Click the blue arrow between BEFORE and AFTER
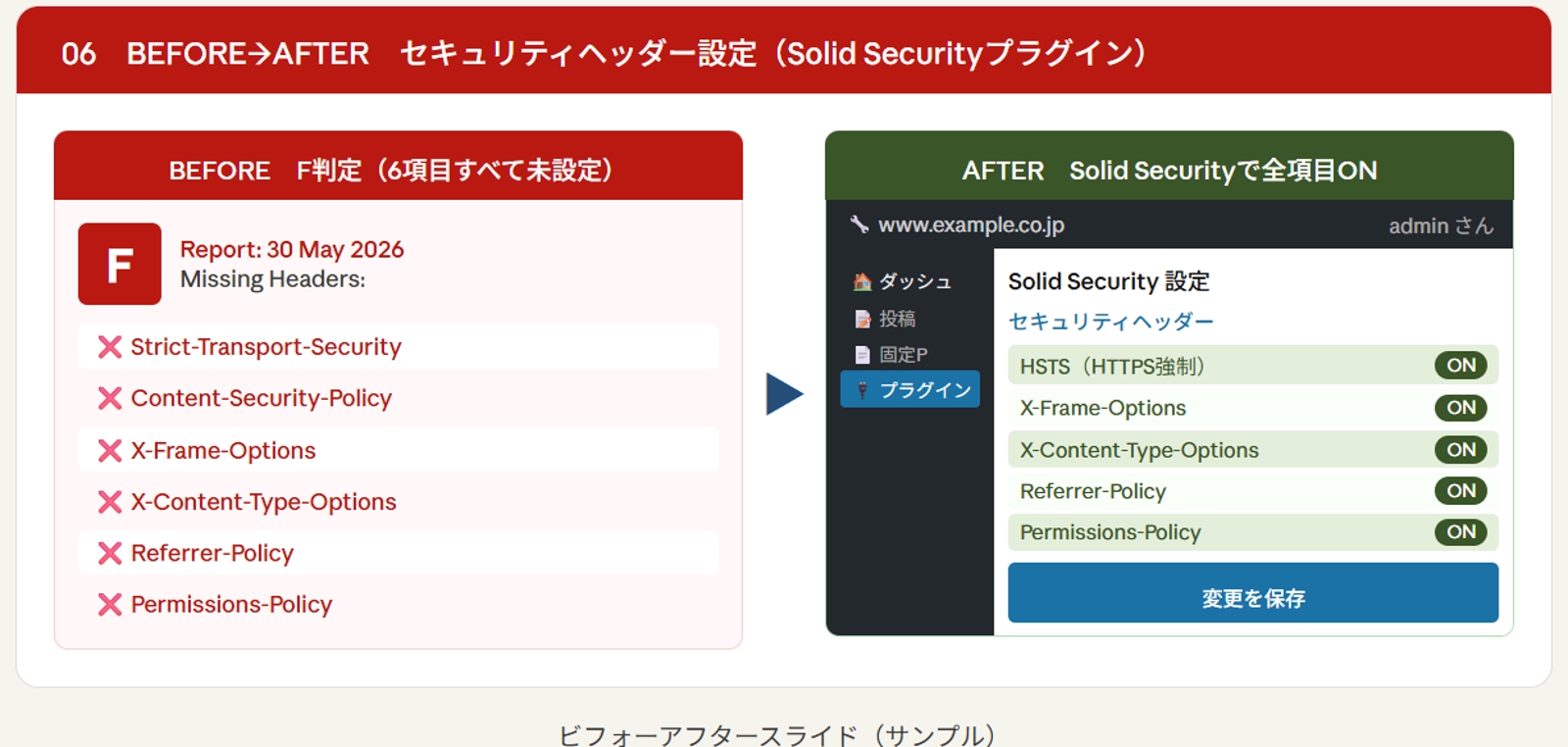The image size is (1568, 747). (784, 394)
